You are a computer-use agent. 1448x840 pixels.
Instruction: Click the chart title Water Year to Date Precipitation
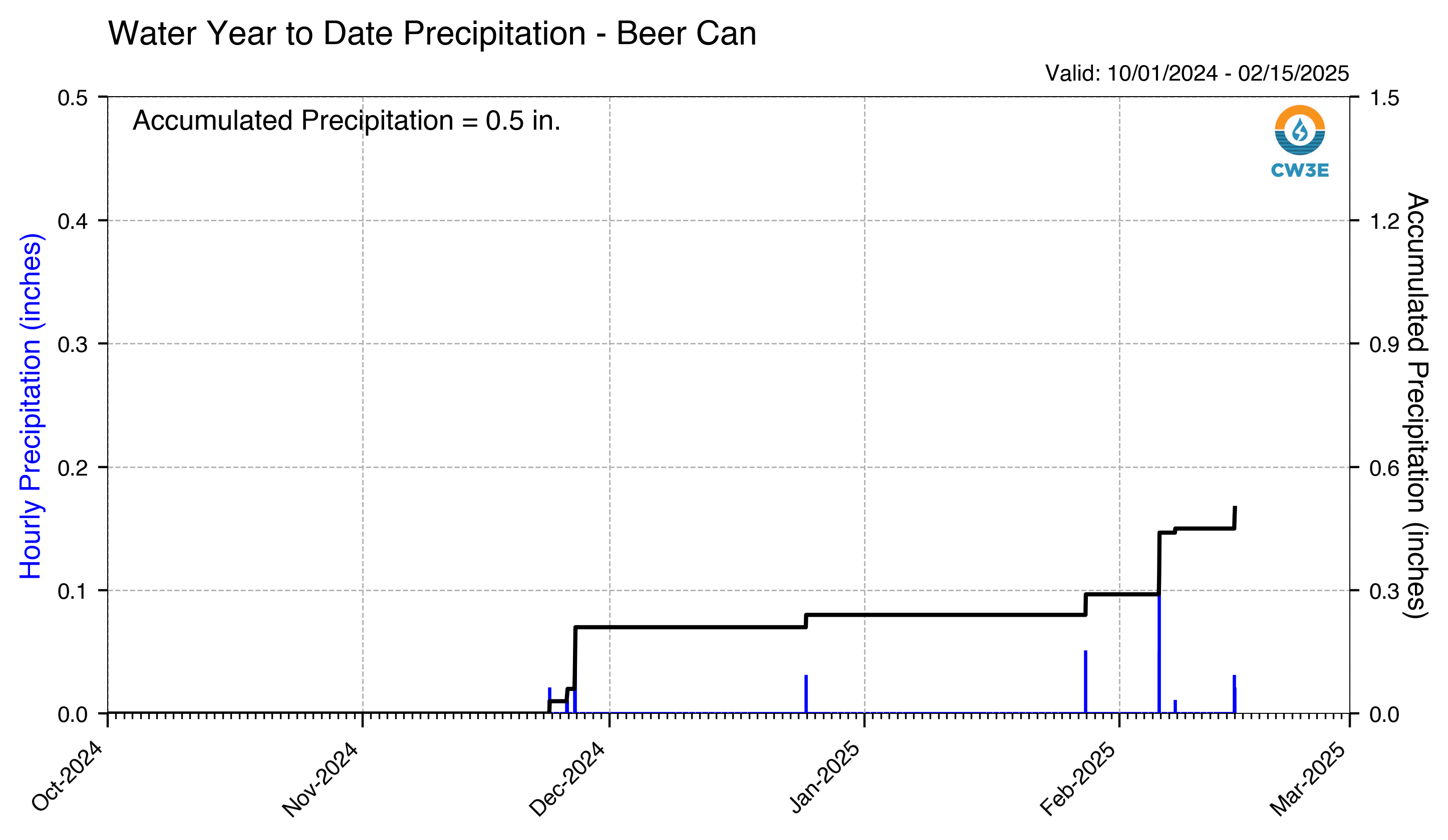click(432, 34)
